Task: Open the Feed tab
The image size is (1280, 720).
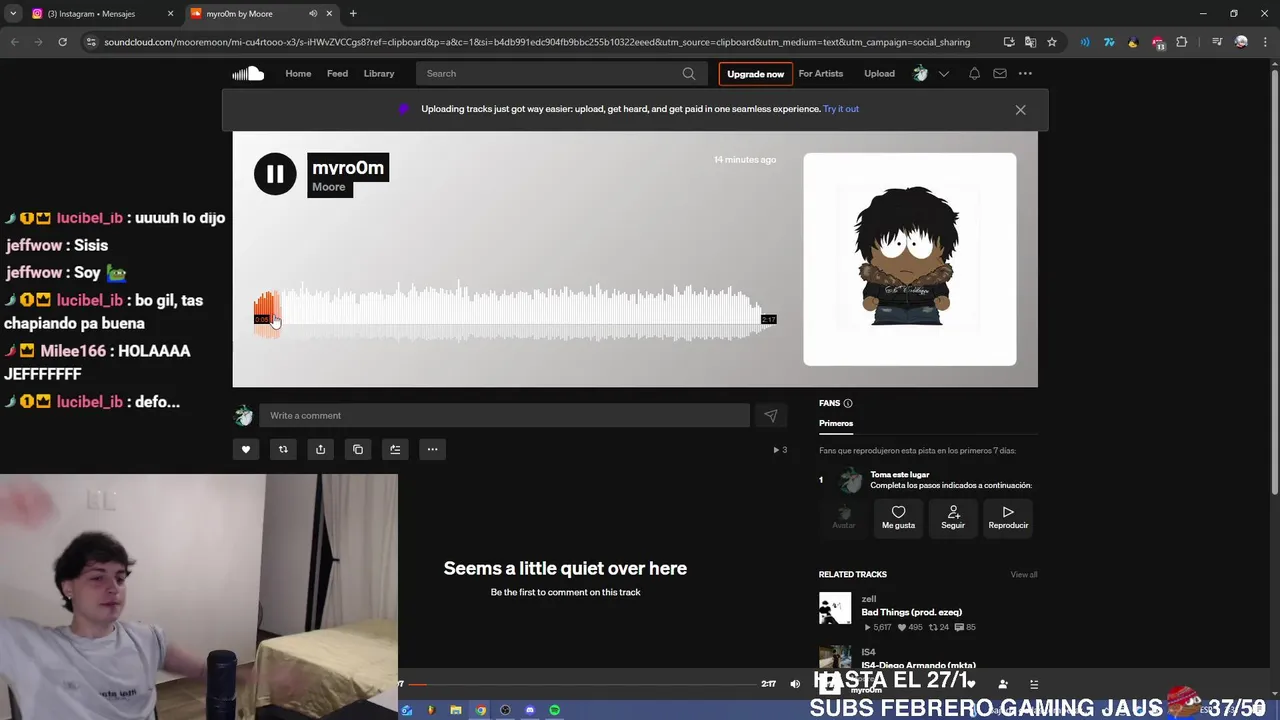Action: (x=337, y=73)
